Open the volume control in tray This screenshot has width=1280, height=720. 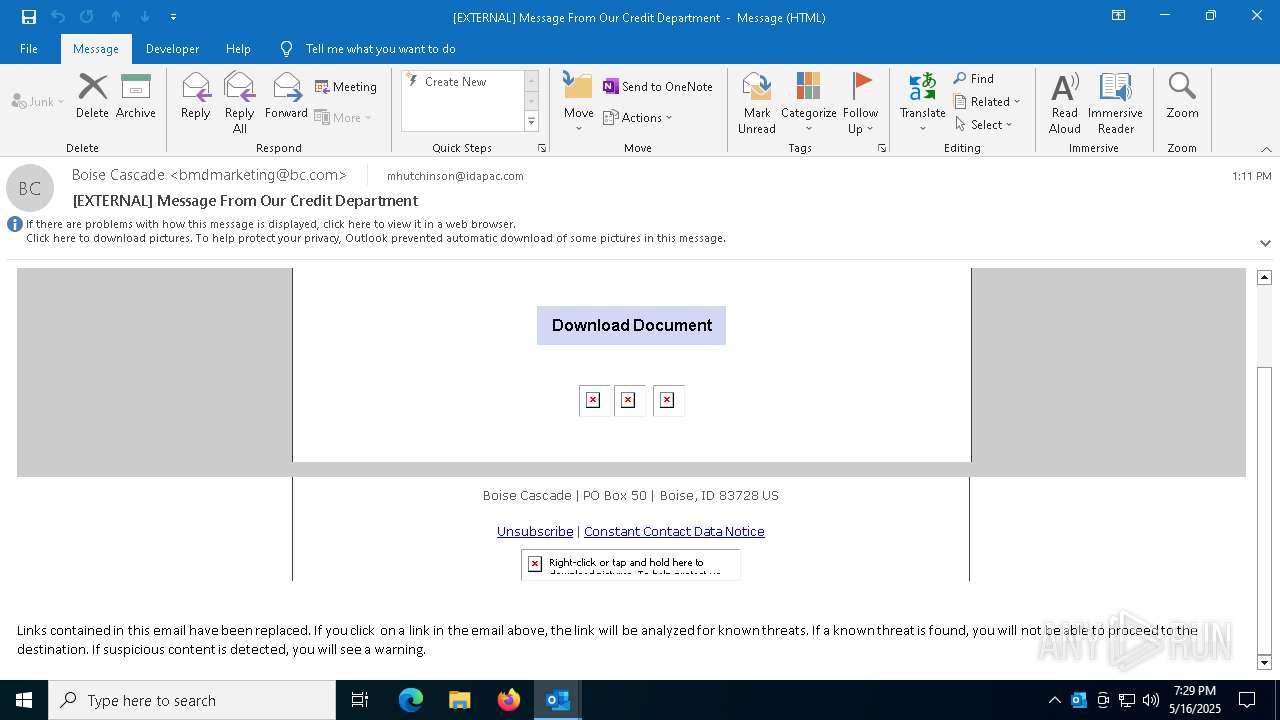coord(1151,700)
